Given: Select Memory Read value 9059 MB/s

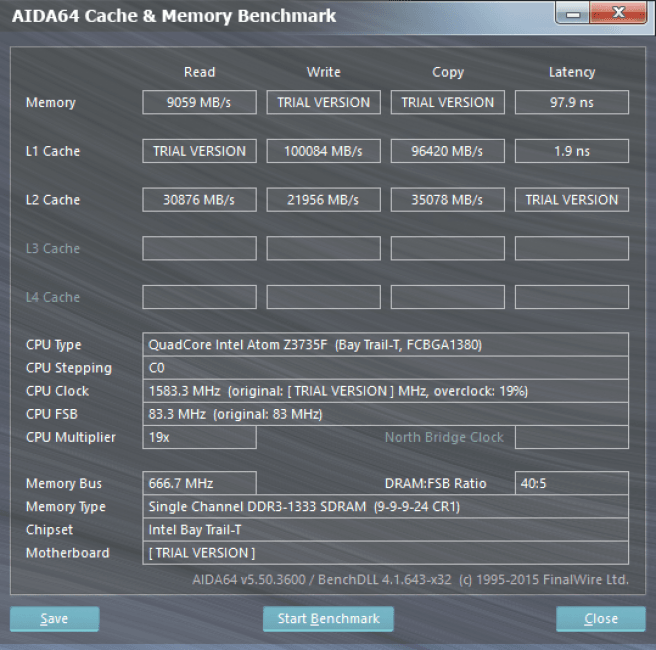Looking at the screenshot, I should point(199,102).
